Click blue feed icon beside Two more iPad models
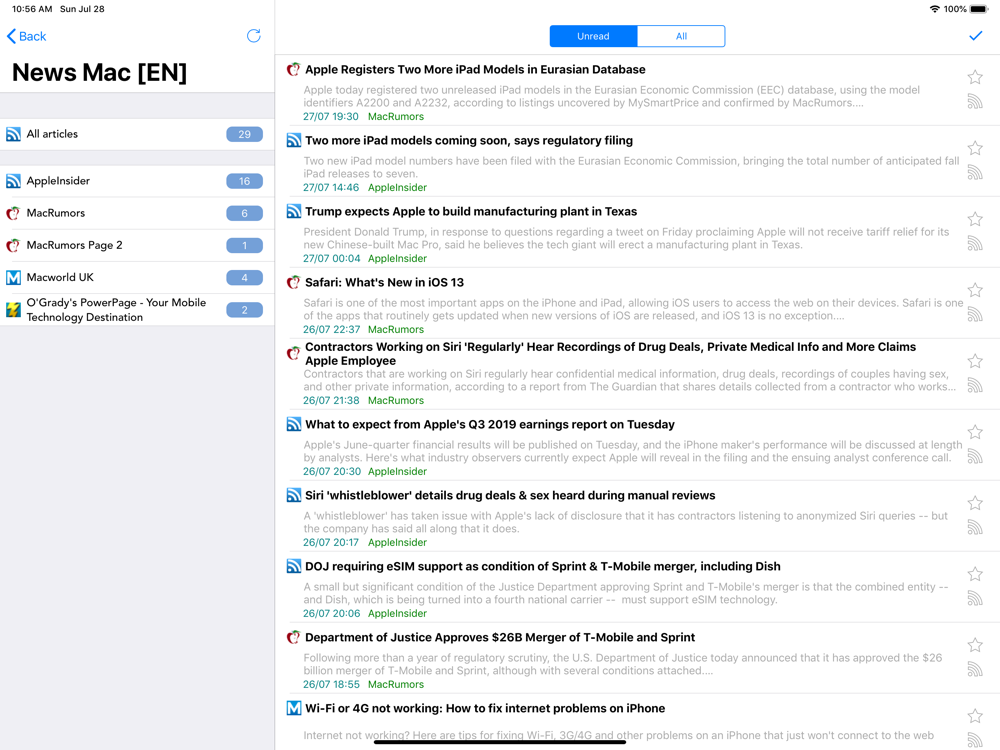Viewport: 1000px width, 750px height. [x=293, y=140]
